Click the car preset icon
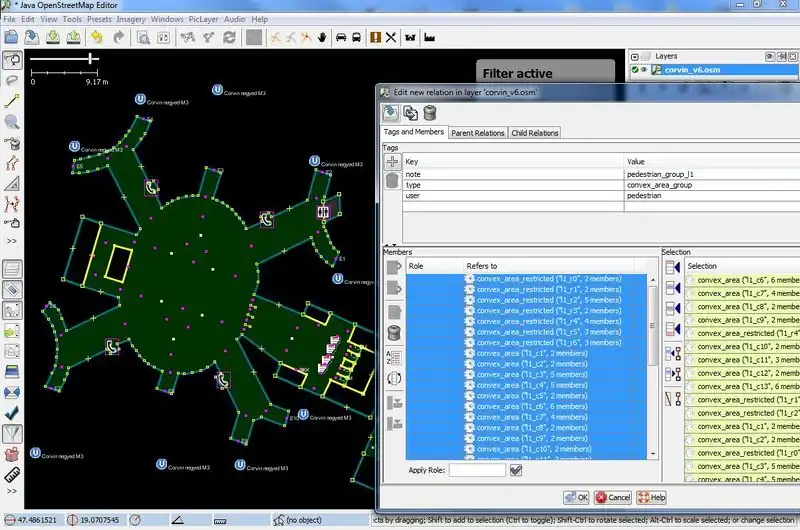This screenshot has width=800, height=530. 341,37
